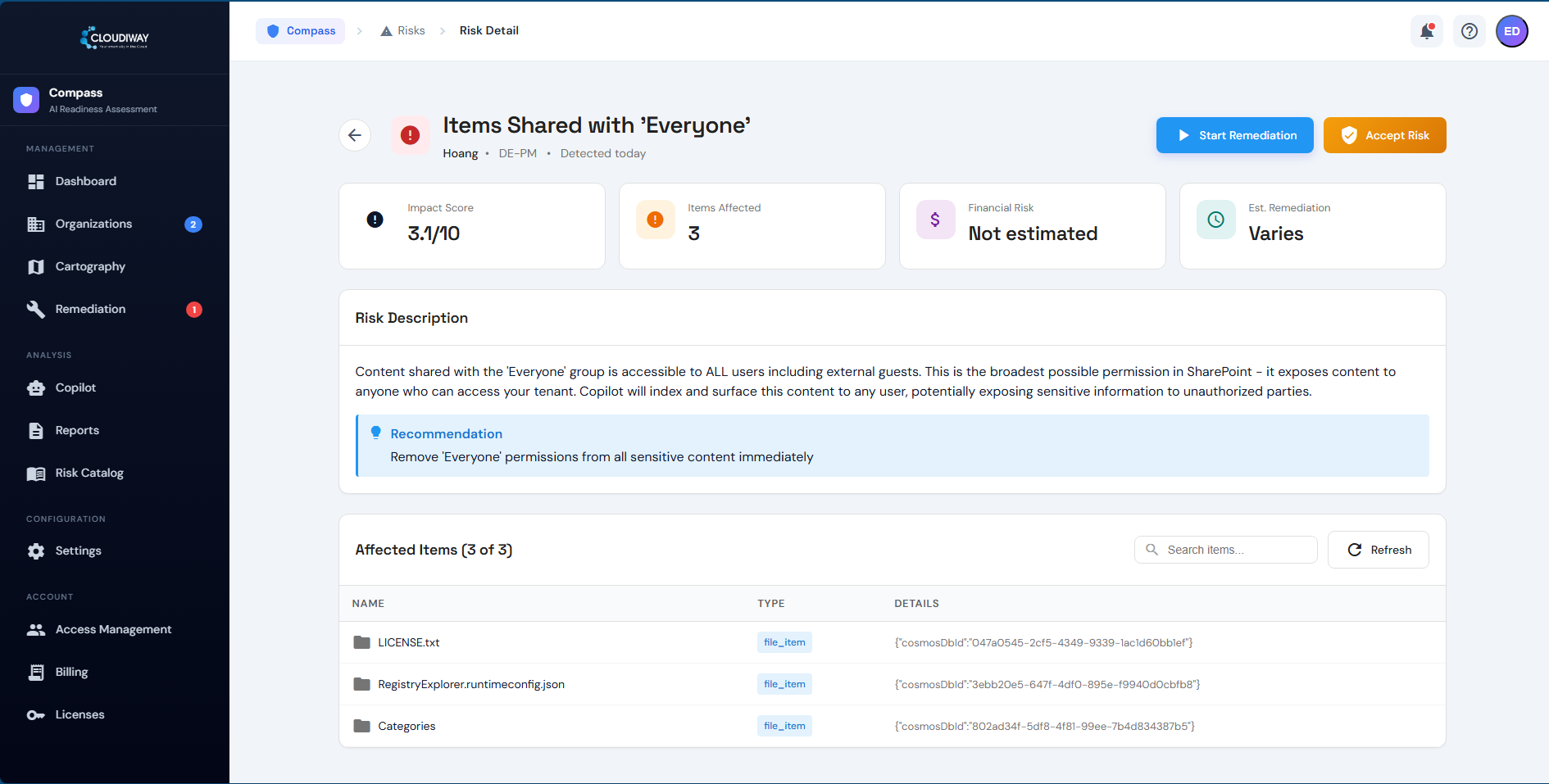Navigate to Remediation in the sidebar
Screen dimensions: 1549x784
click(115, 310)
